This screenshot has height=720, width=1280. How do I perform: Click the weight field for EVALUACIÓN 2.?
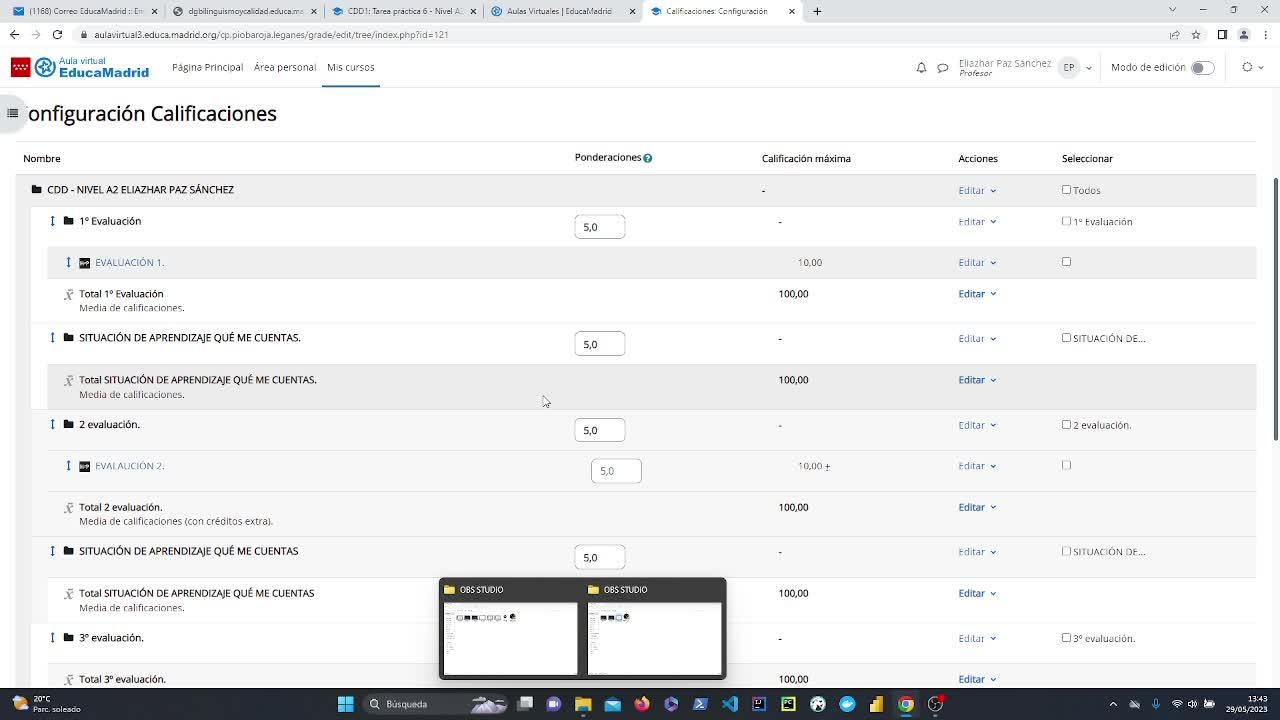point(616,471)
